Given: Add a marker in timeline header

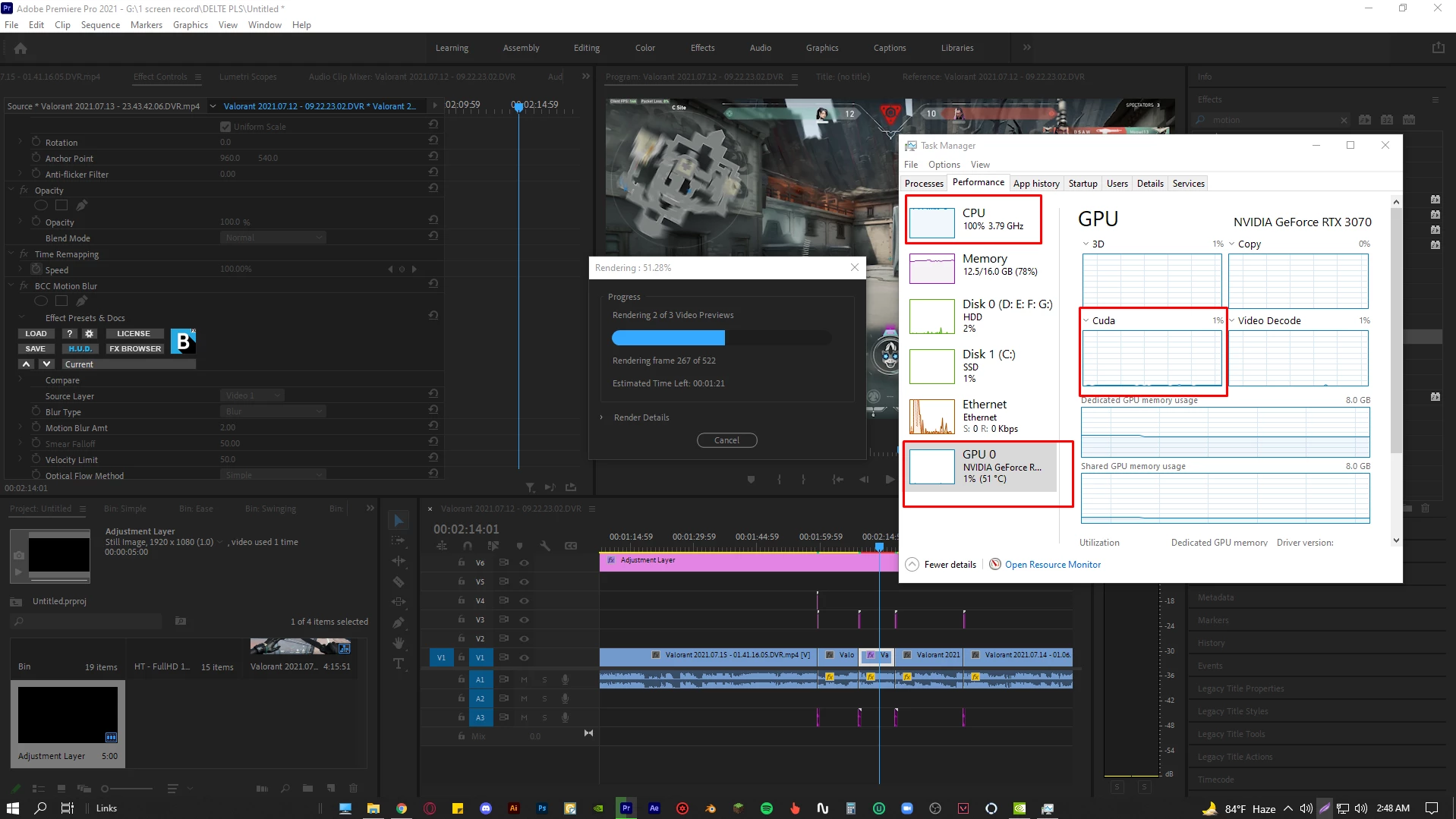Looking at the screenshot, I should coord(519,546).
